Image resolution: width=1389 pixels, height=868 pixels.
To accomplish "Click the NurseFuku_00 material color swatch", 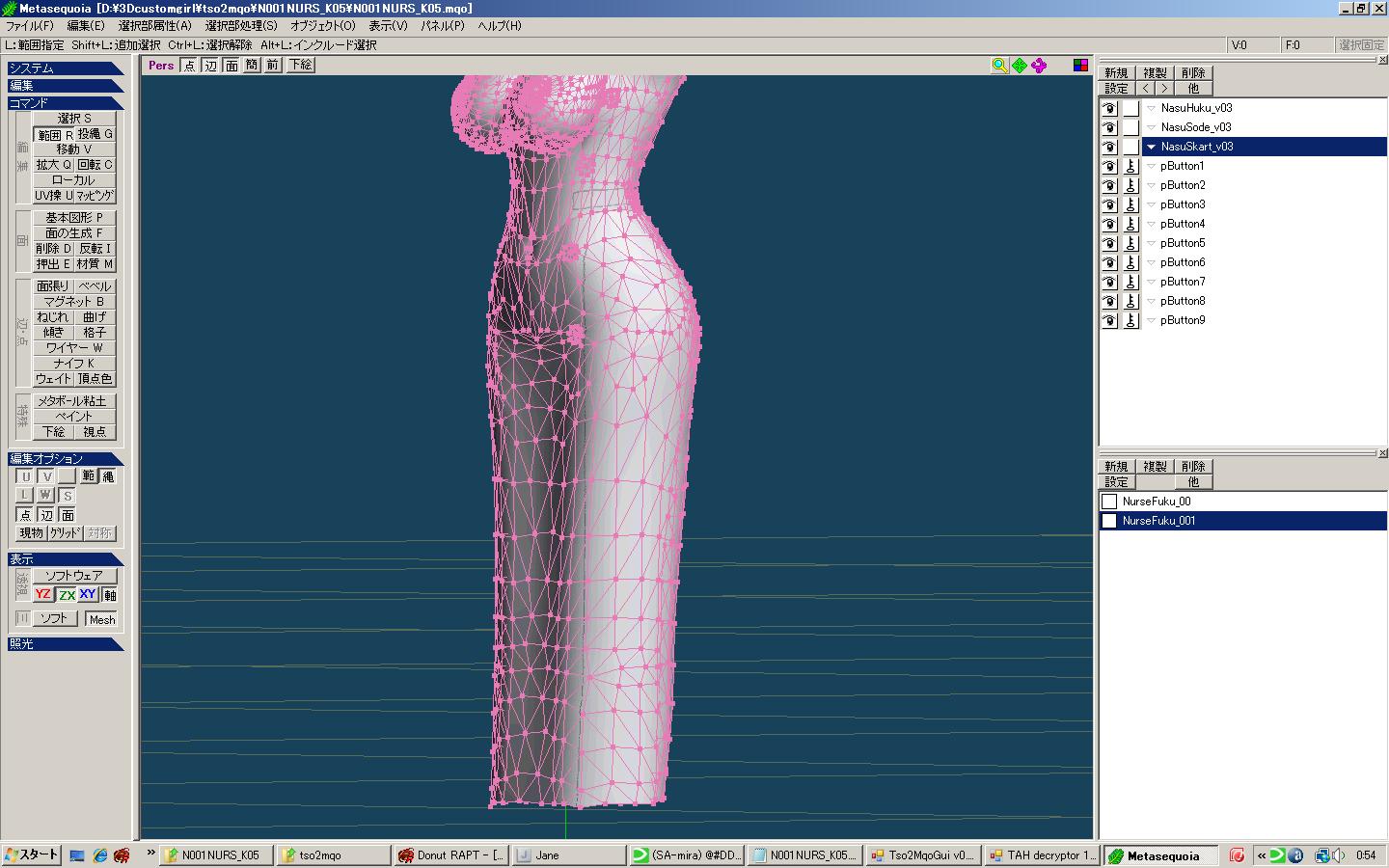I will tap(1109, 502).
